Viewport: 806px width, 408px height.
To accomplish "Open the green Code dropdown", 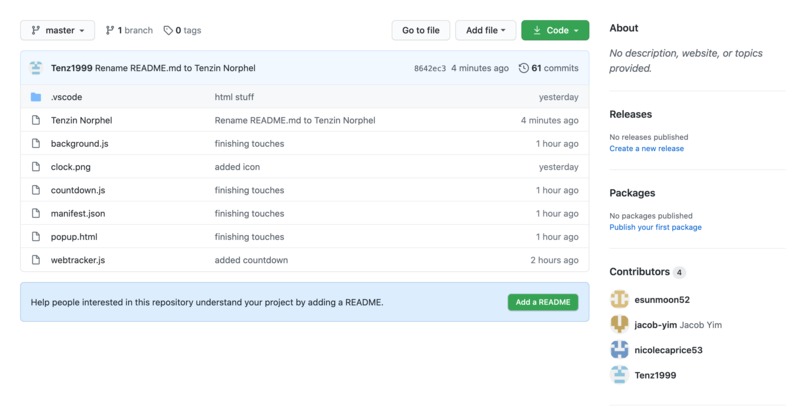I will coord(555,30).
